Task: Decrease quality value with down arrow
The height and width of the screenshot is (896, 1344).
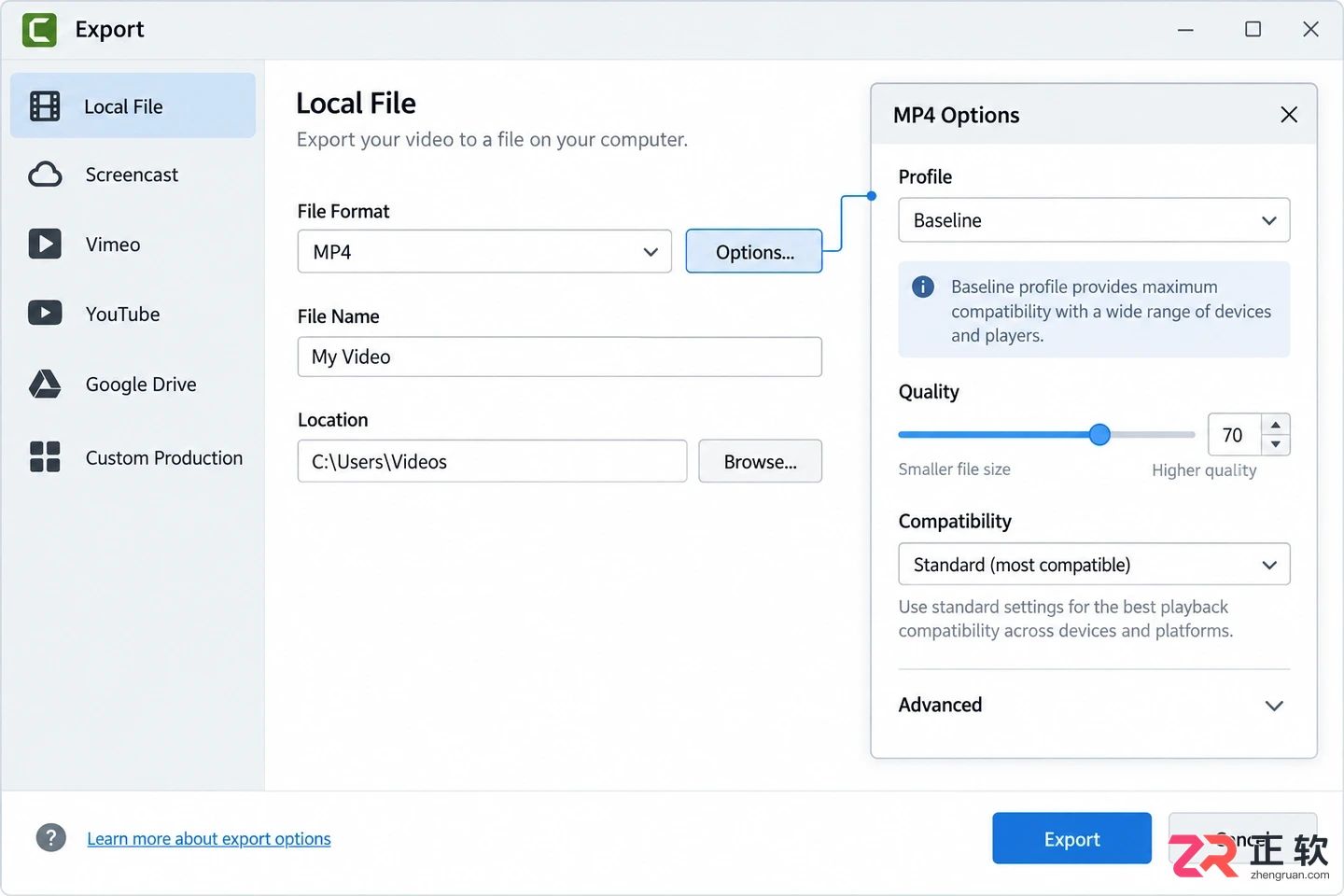Action: click(1276, 445)
